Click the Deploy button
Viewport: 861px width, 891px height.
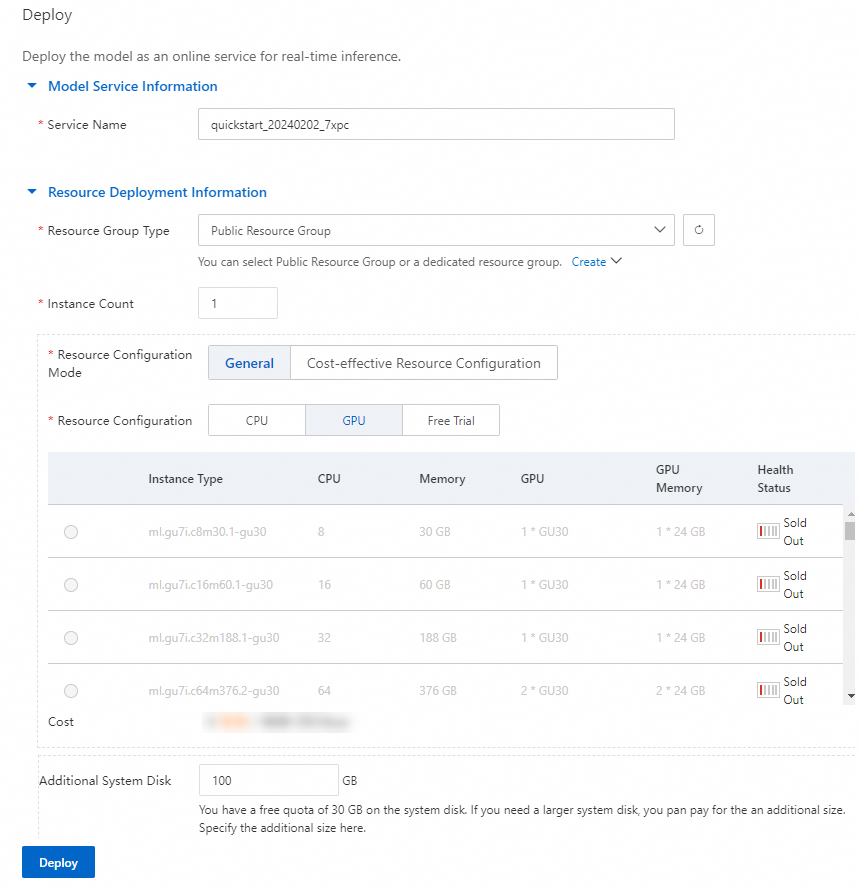click(x=58, y=863)
